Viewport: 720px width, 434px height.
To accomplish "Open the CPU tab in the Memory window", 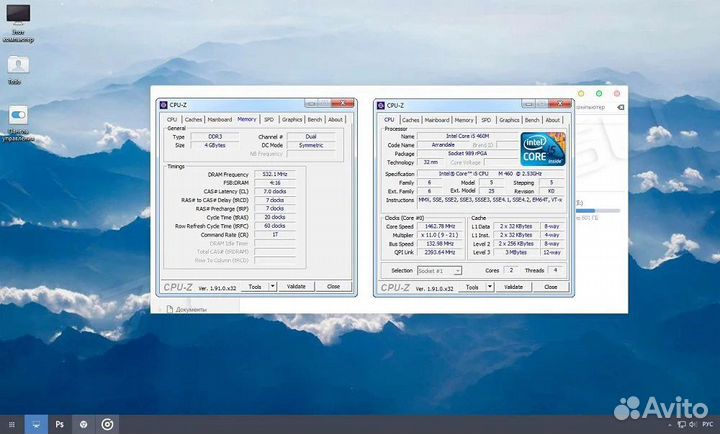I will [172, 119].
